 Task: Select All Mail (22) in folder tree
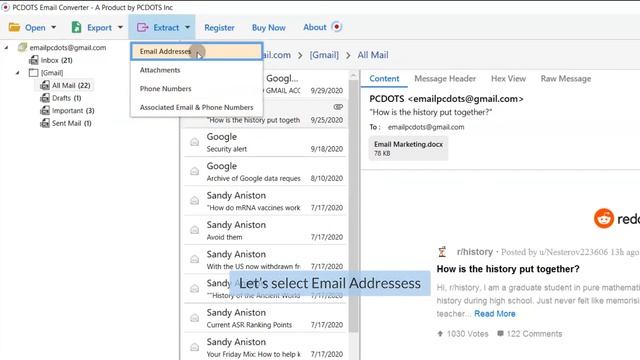(71, 85)
